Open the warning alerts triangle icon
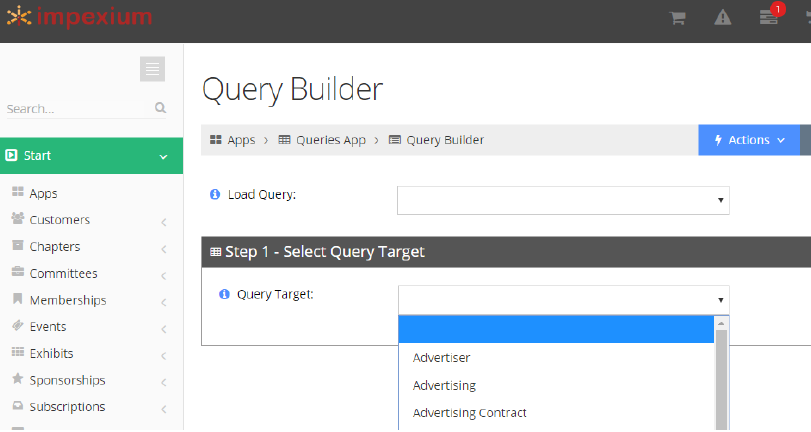The height and width of the screenshot is (432, 811). pyautogui.click(x=723, y=18)
